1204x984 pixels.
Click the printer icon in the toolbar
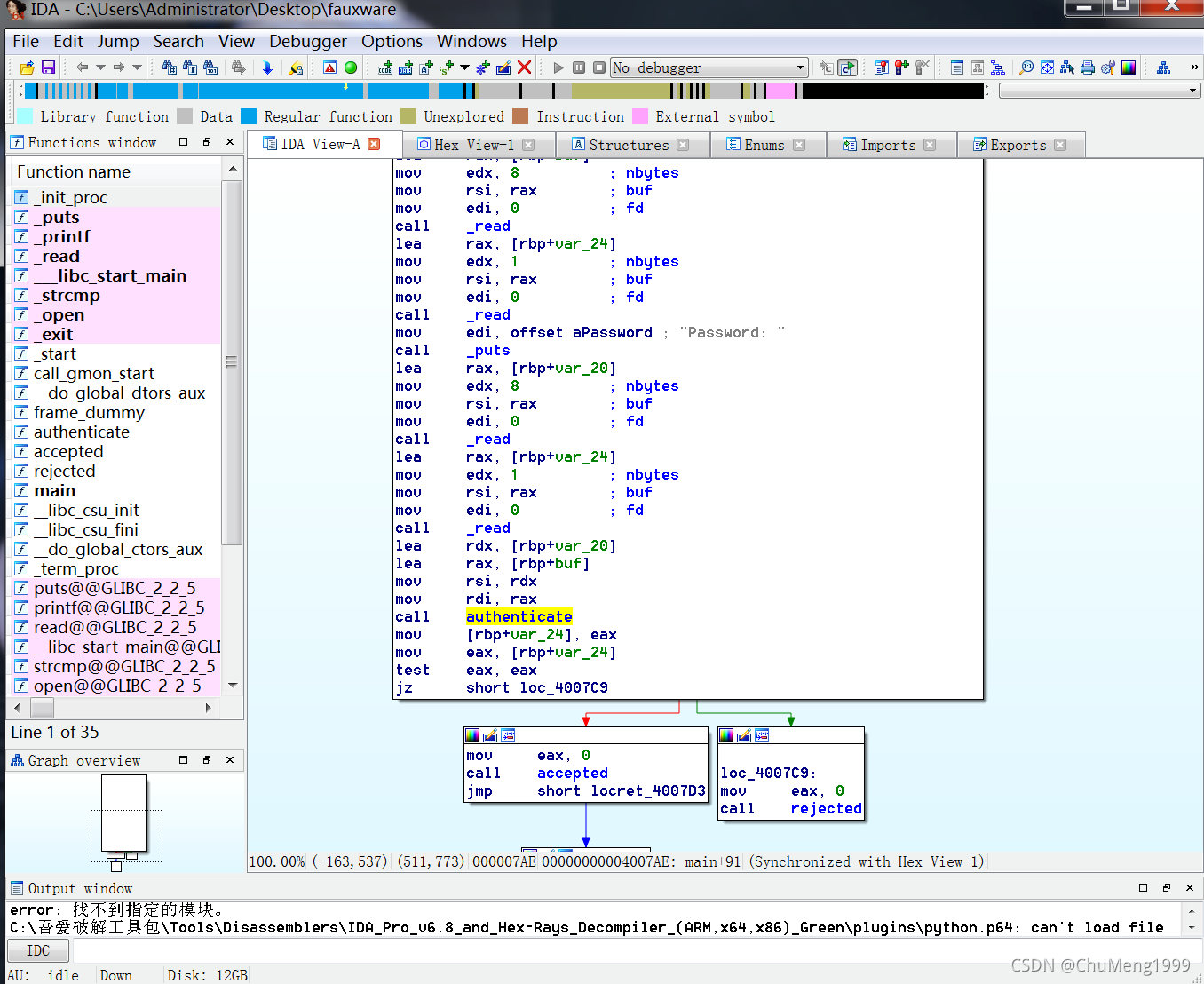[1087, 67]
